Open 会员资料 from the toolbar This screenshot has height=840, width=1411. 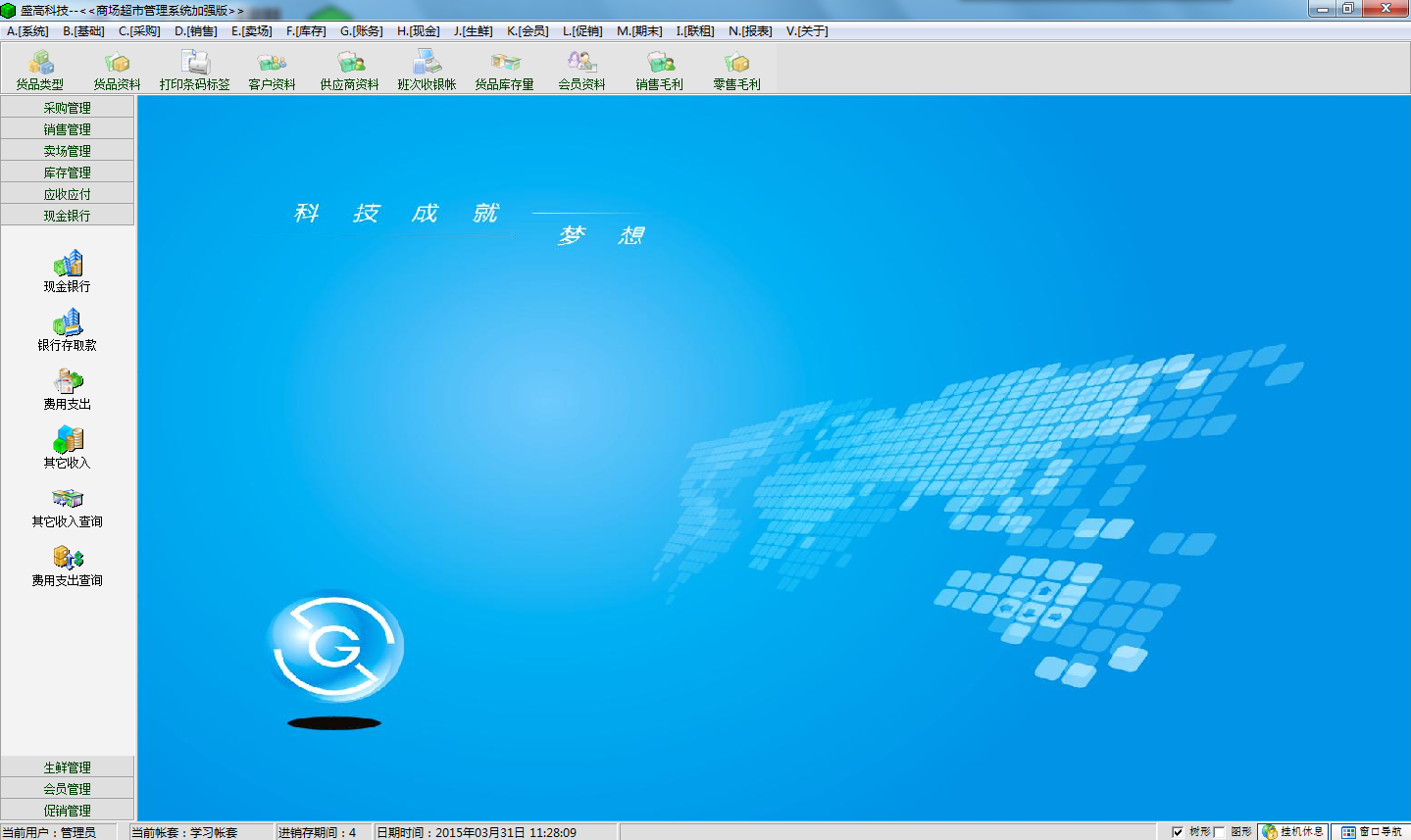point(581,70)
